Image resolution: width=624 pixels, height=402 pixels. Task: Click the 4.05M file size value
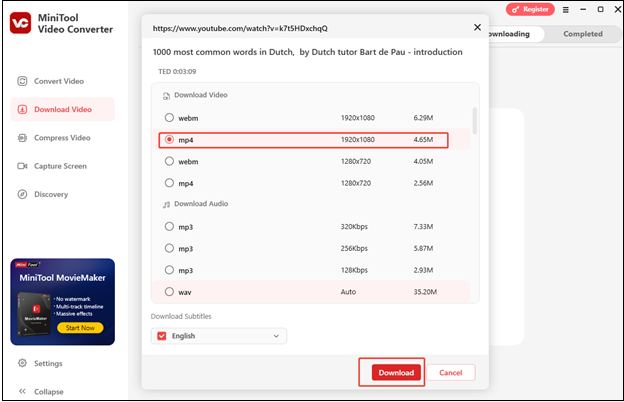click(x=423, y=161)
